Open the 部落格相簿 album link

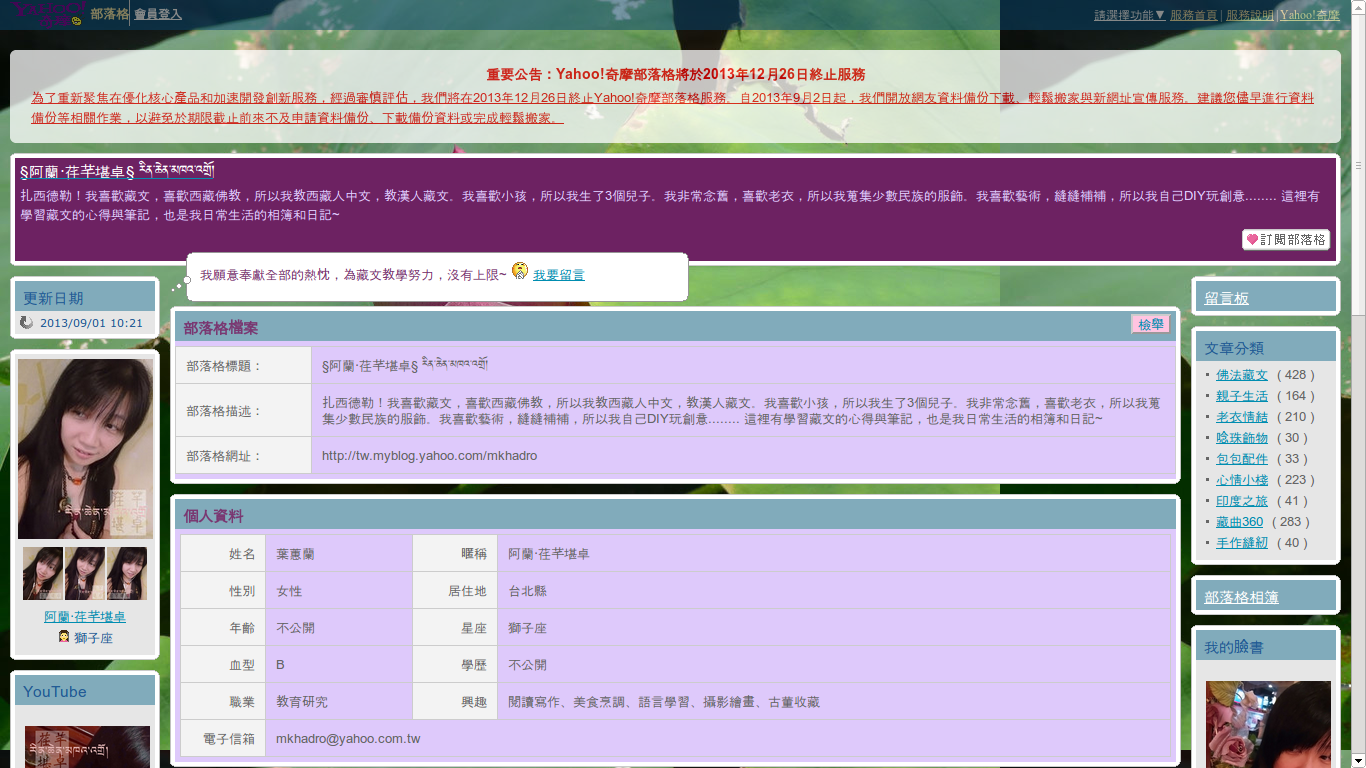click(x=1241, y=597)
